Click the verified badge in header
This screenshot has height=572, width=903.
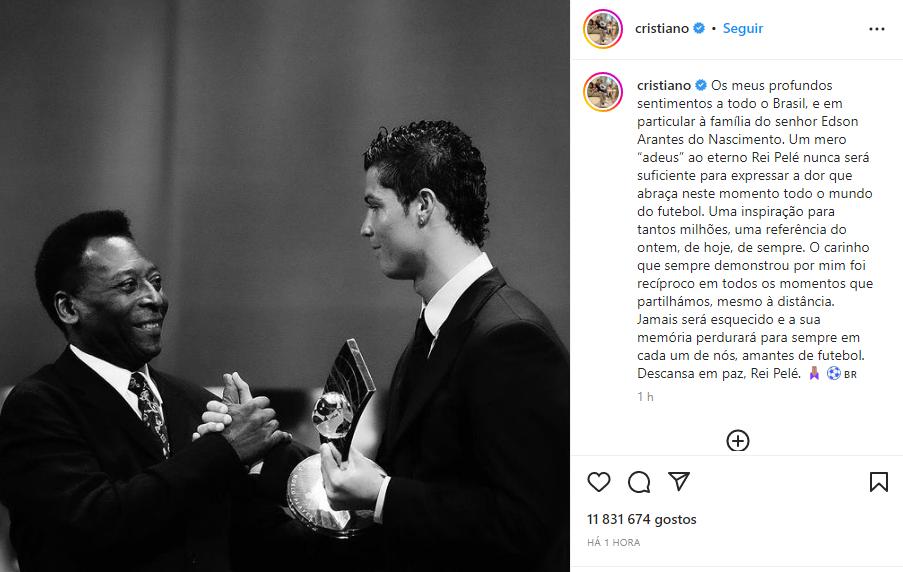click(699, 28)
